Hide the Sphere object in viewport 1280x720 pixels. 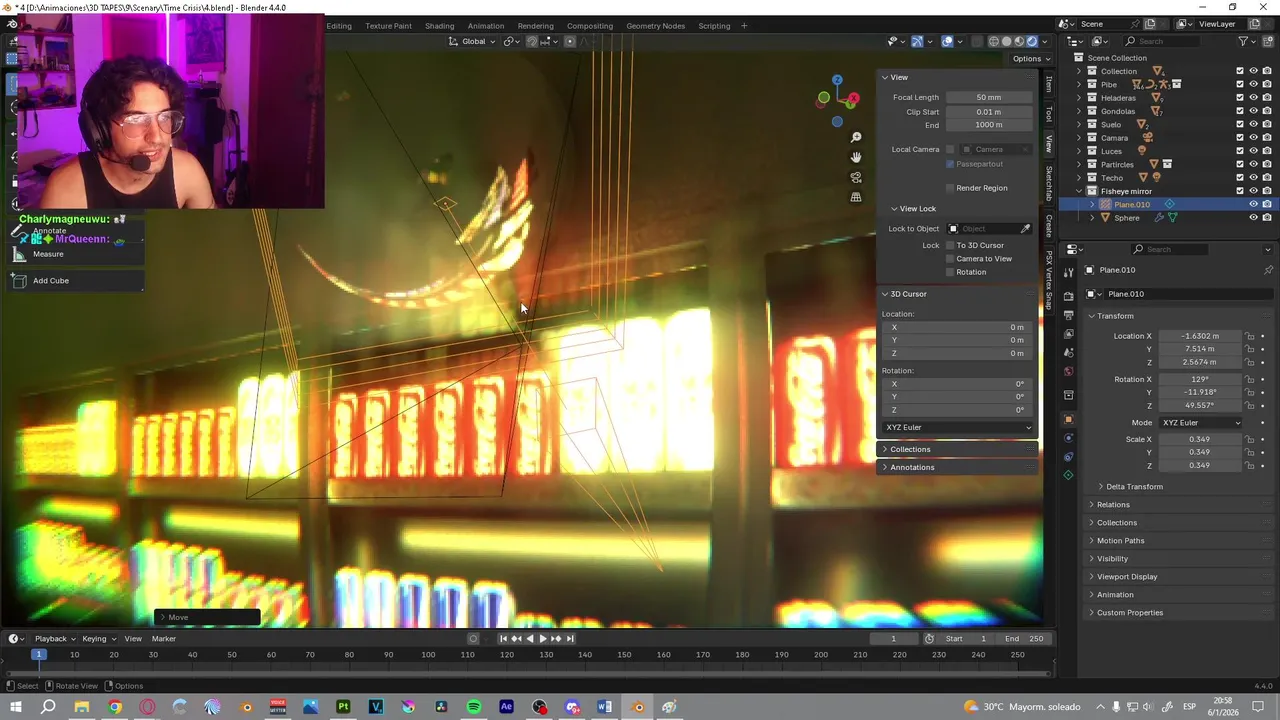click(1253, 217)
